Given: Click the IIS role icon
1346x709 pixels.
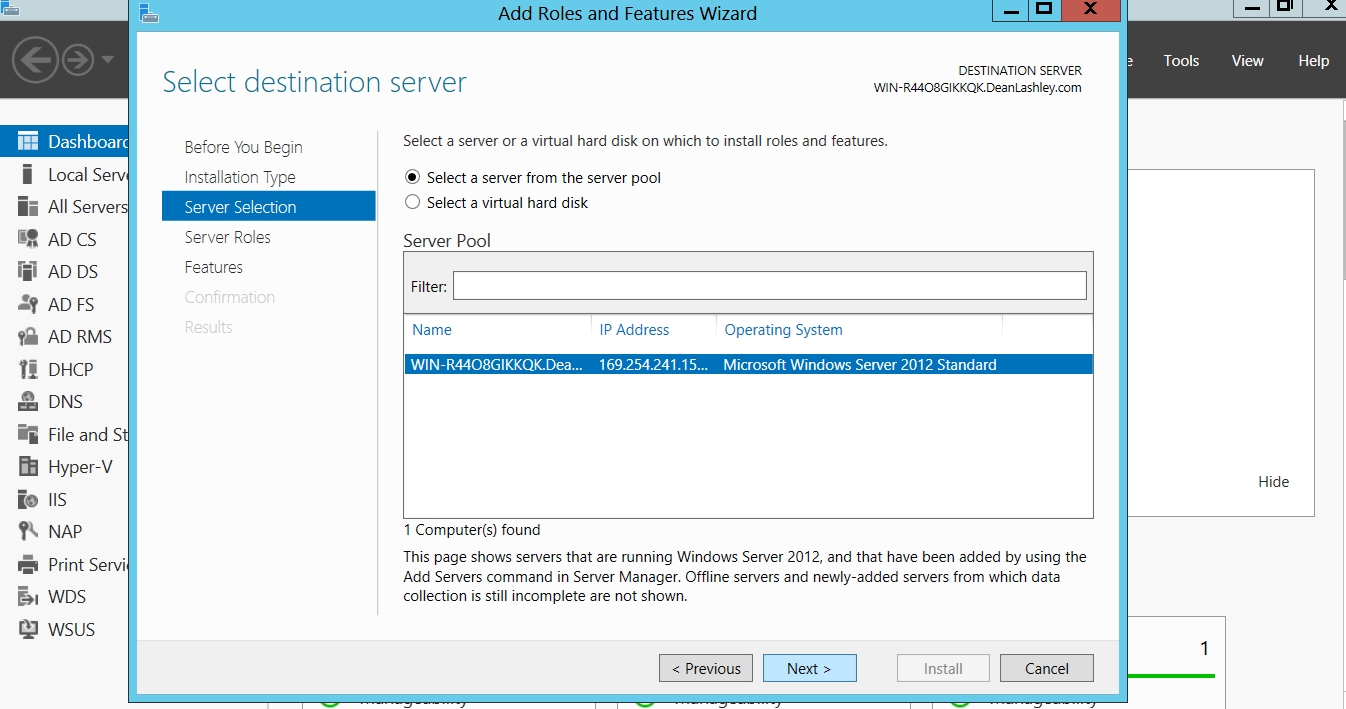Looking at the screenshot, I should tap(28, 499).
